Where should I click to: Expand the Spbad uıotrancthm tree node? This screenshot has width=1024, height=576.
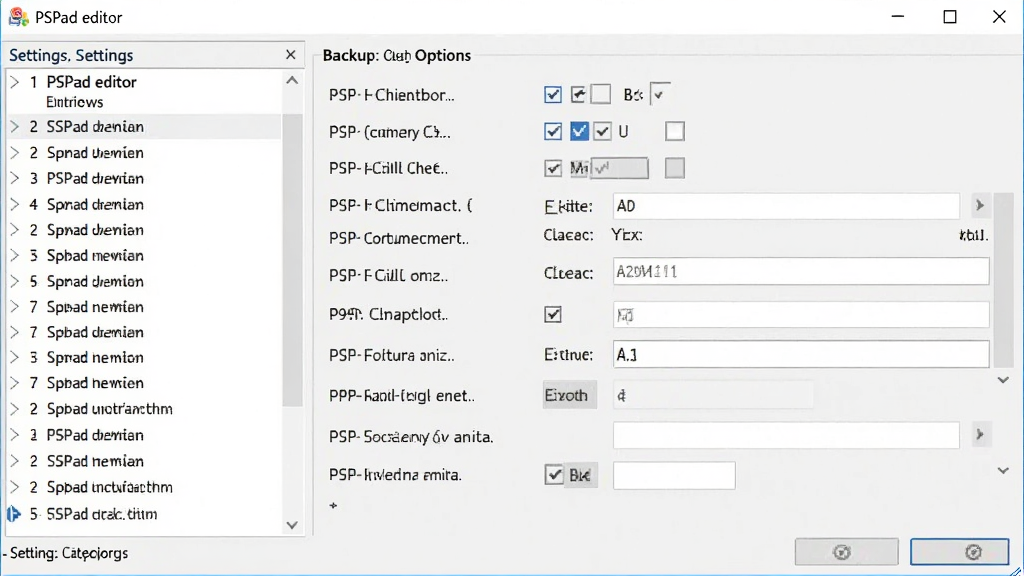tap(14, 409)
